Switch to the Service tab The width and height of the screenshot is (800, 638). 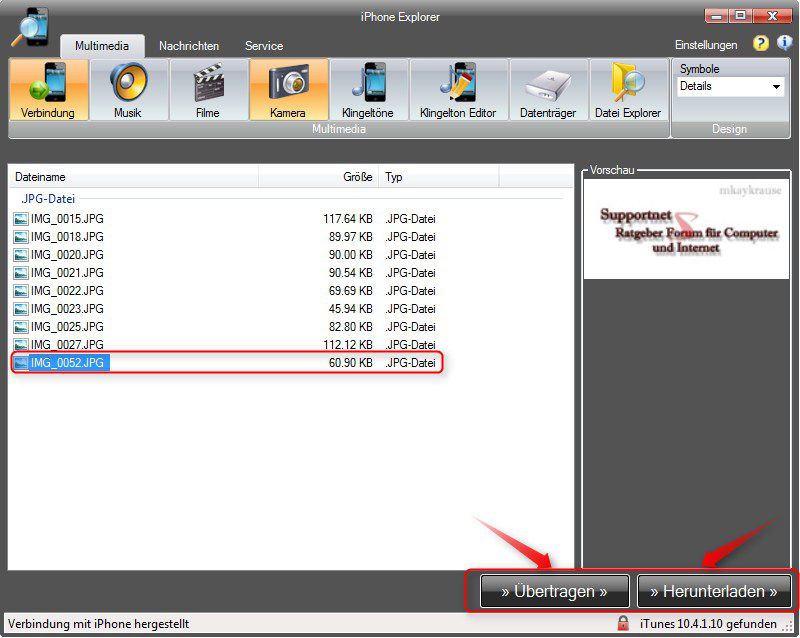[264, 46]
